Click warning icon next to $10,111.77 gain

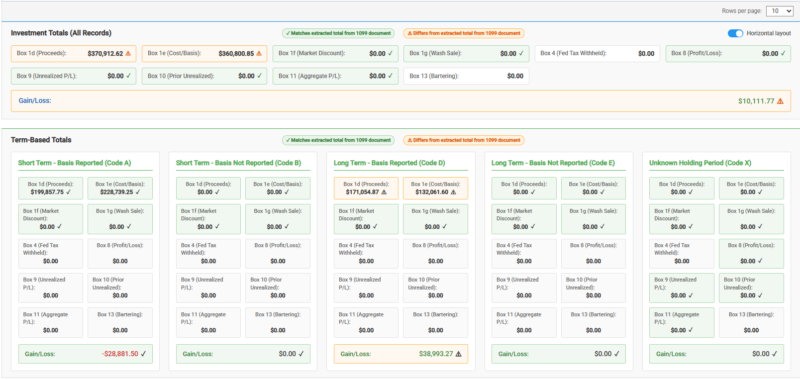(780, 101)
